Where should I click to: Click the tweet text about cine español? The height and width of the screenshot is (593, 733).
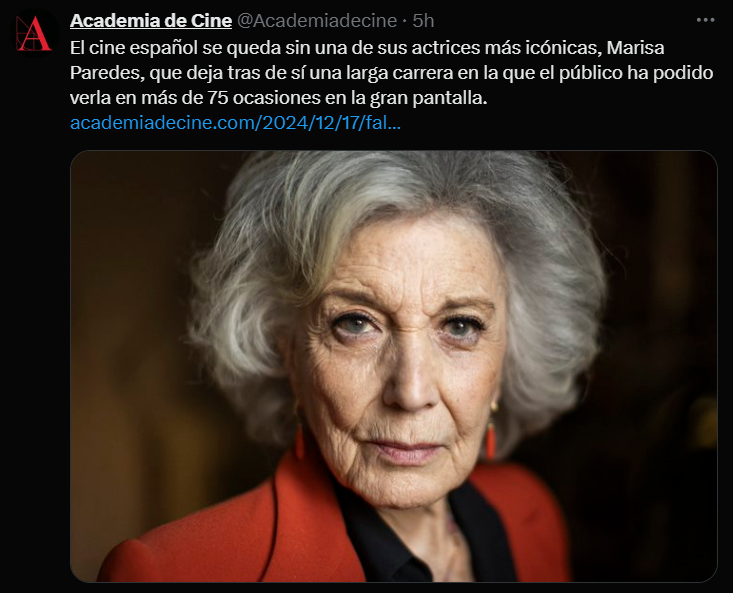pos(392,72)
